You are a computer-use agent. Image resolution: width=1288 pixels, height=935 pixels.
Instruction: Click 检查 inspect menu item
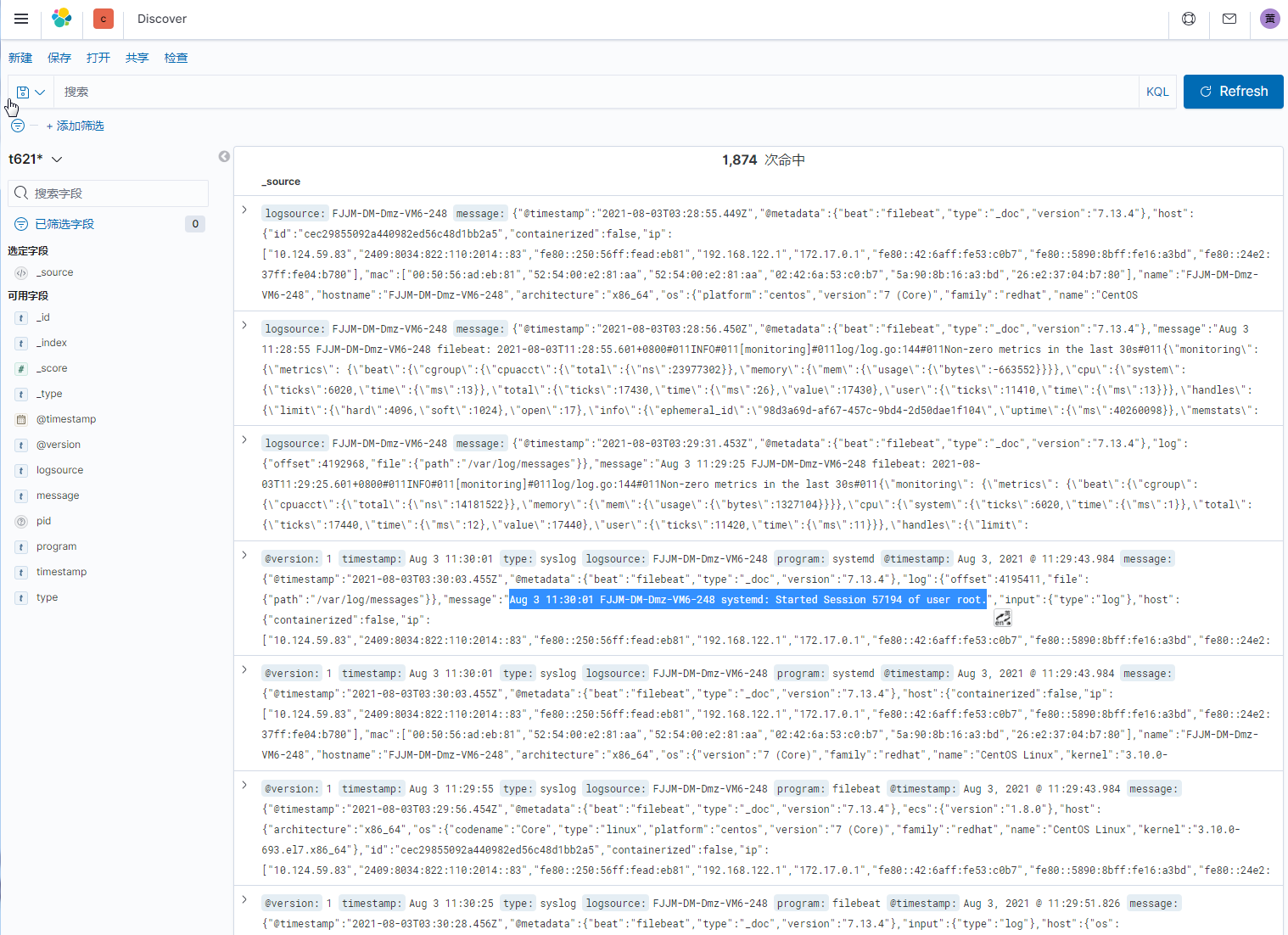(x=176, y=58)
